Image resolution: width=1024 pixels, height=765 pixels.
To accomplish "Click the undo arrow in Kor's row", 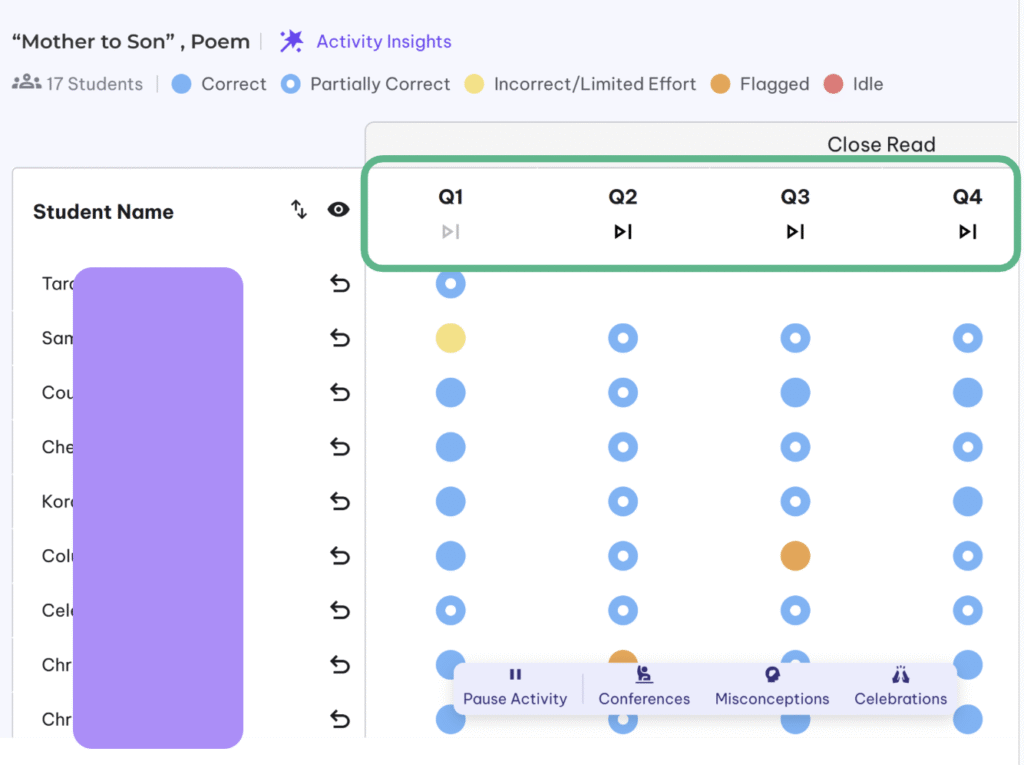I will click(x=340, y=501).
